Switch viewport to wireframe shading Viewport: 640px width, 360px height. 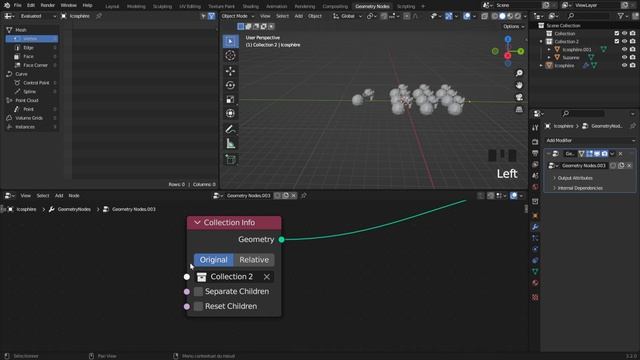[x=495, y=16]
